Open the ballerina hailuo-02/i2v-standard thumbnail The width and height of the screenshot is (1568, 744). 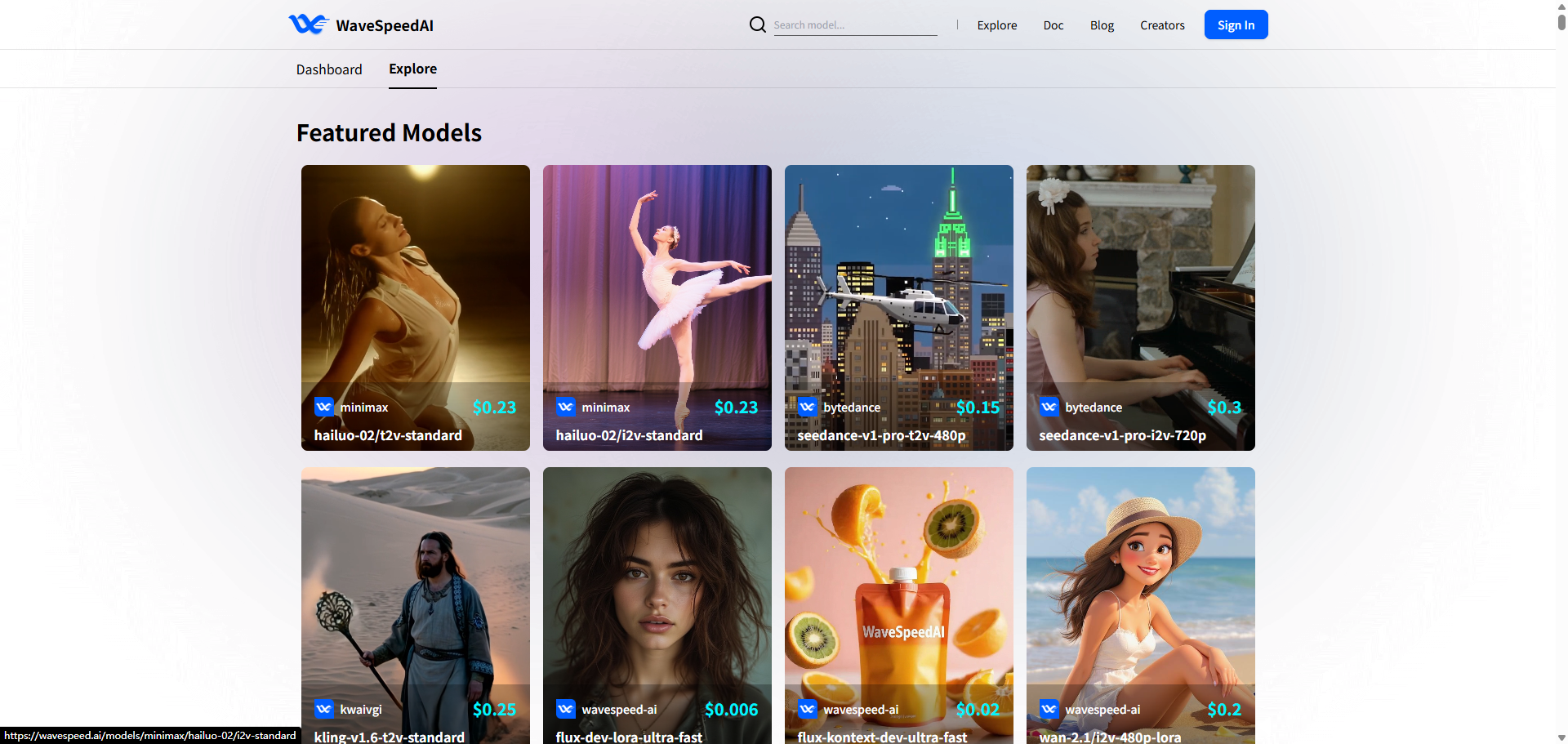657,307
